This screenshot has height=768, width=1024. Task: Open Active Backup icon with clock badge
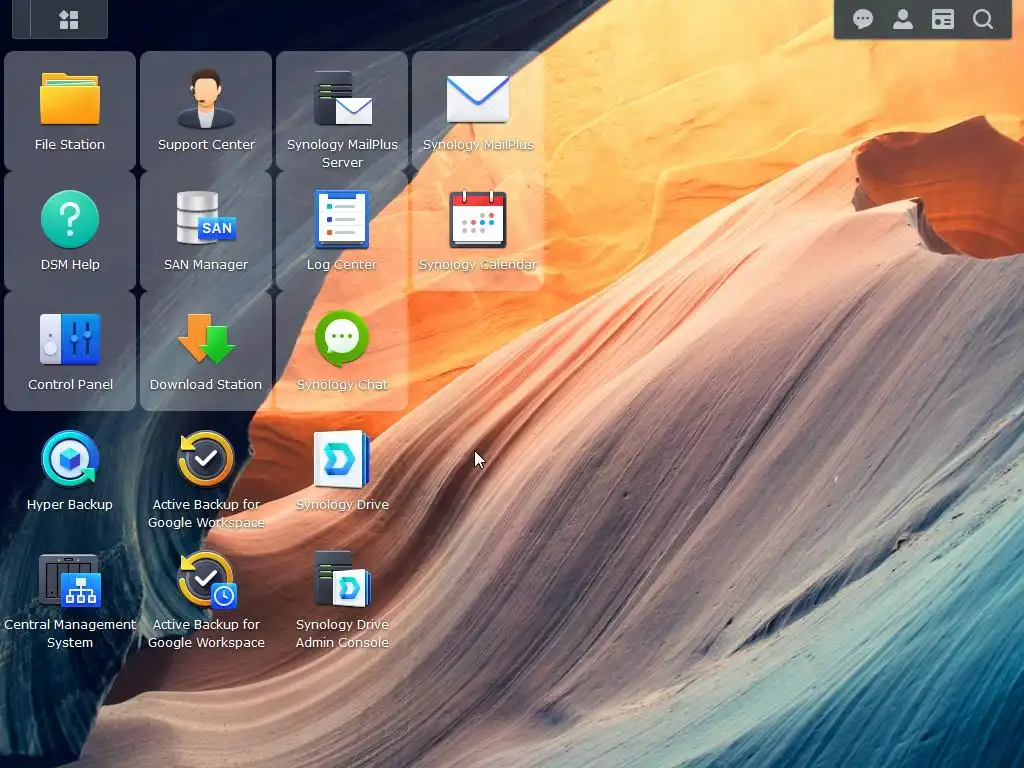206,580
